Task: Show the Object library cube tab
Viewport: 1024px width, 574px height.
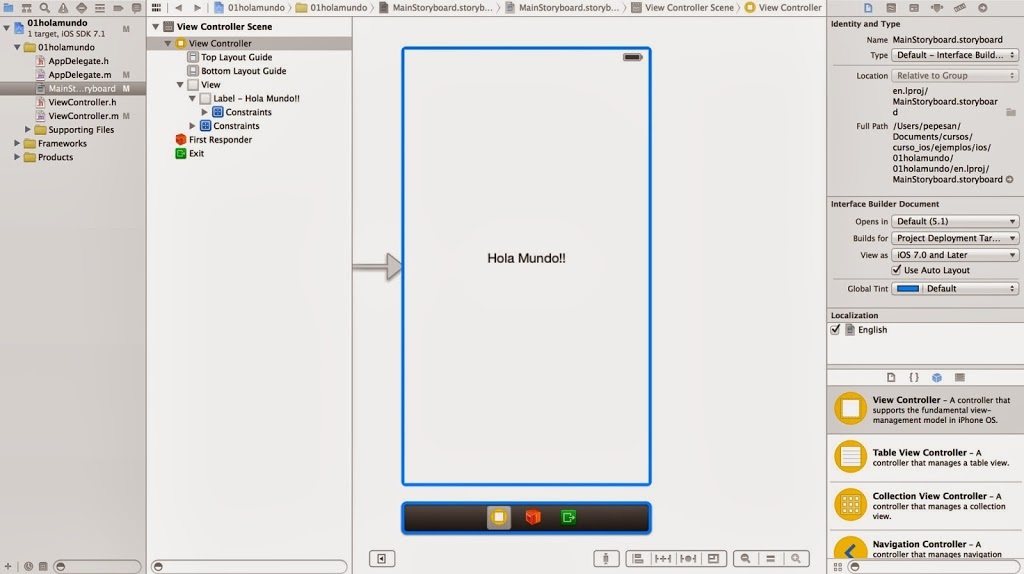Action: 936,377
